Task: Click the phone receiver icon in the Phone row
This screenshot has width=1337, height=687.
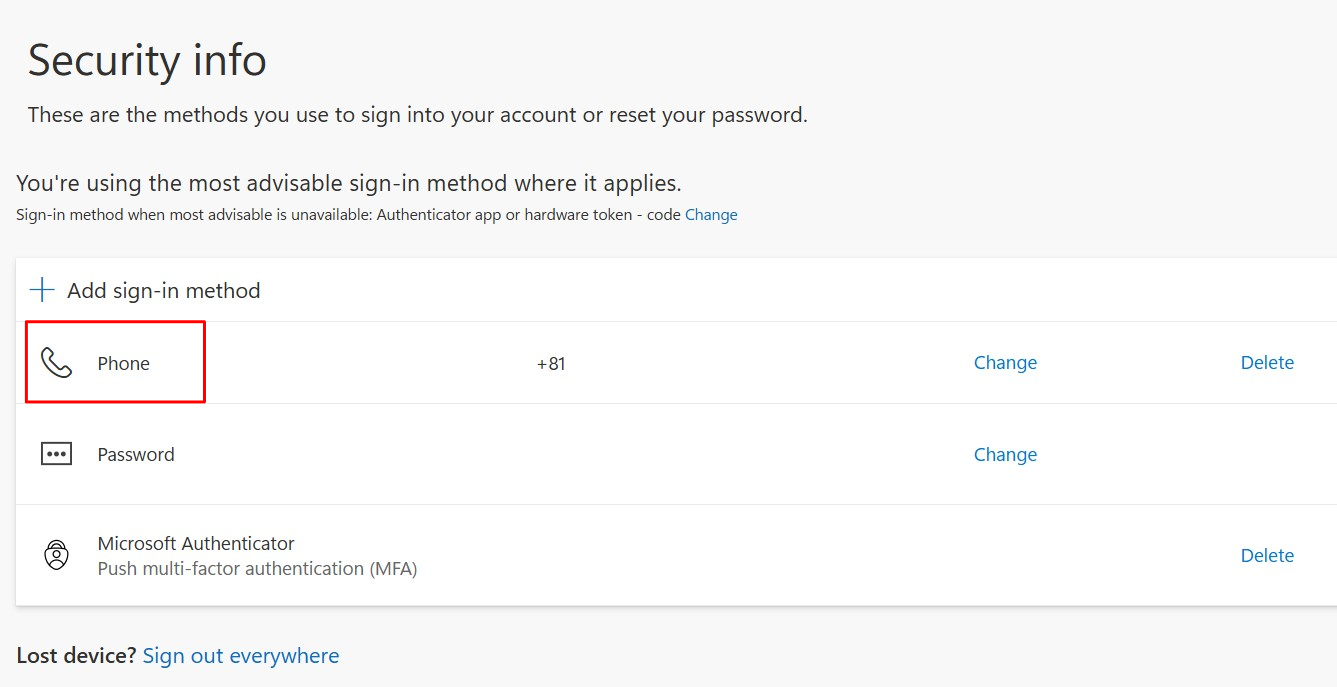Action: pos(56,362)
